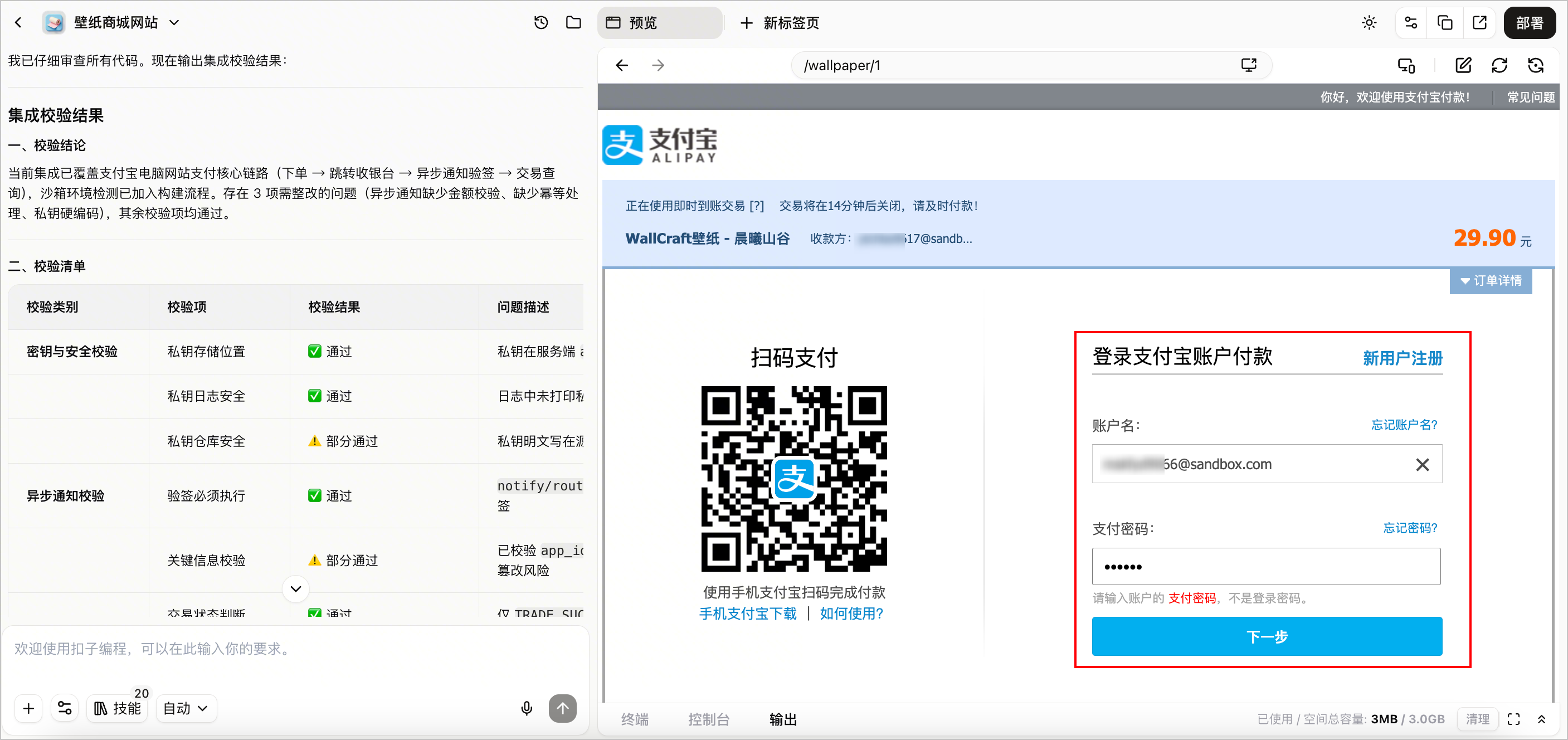Image resolution: width=1568 pixels, height=740 pixels.
Task: Jump to latest message chevron
Action: click(296, 588)
